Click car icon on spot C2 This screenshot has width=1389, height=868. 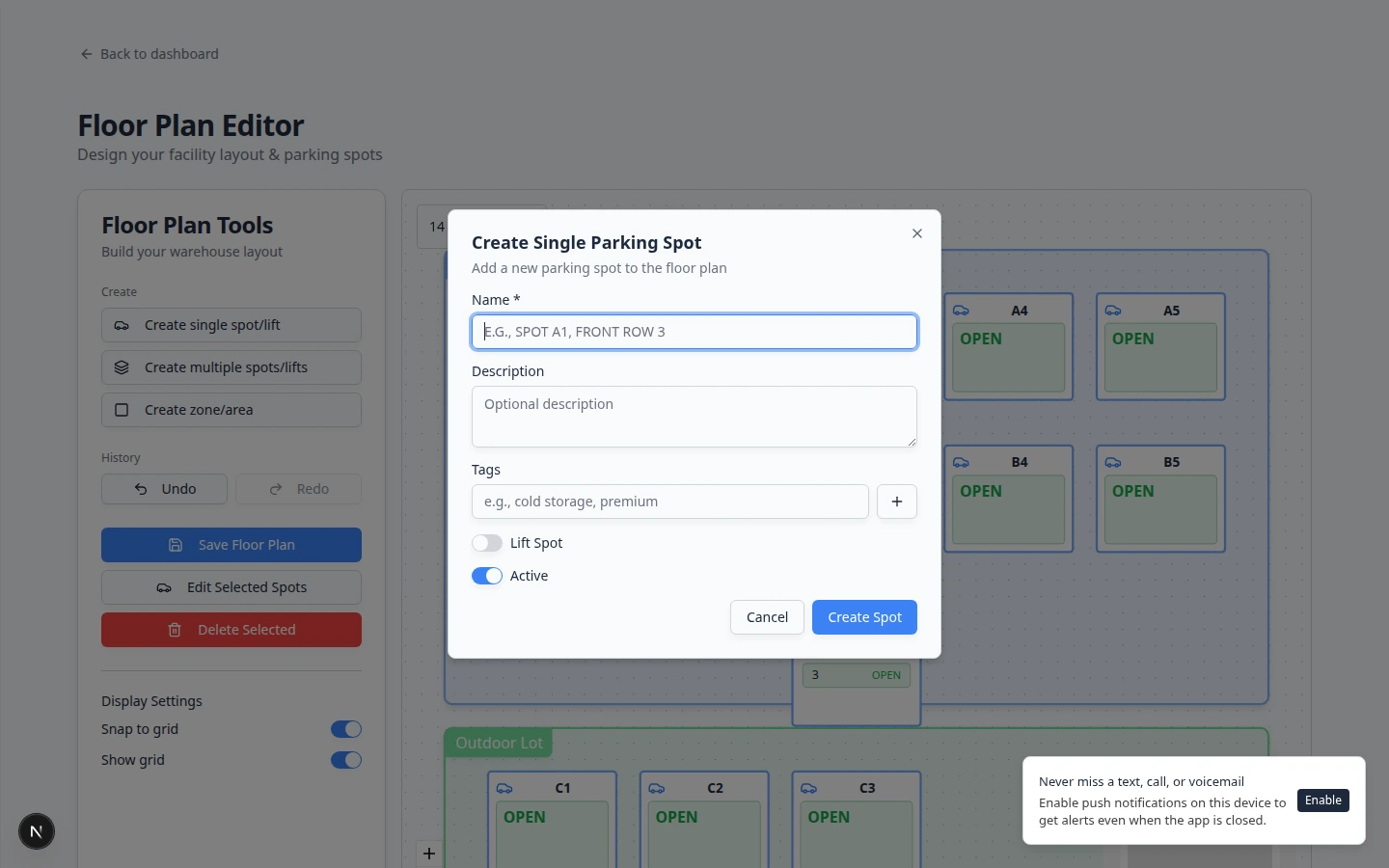click(x=657, y=788)
